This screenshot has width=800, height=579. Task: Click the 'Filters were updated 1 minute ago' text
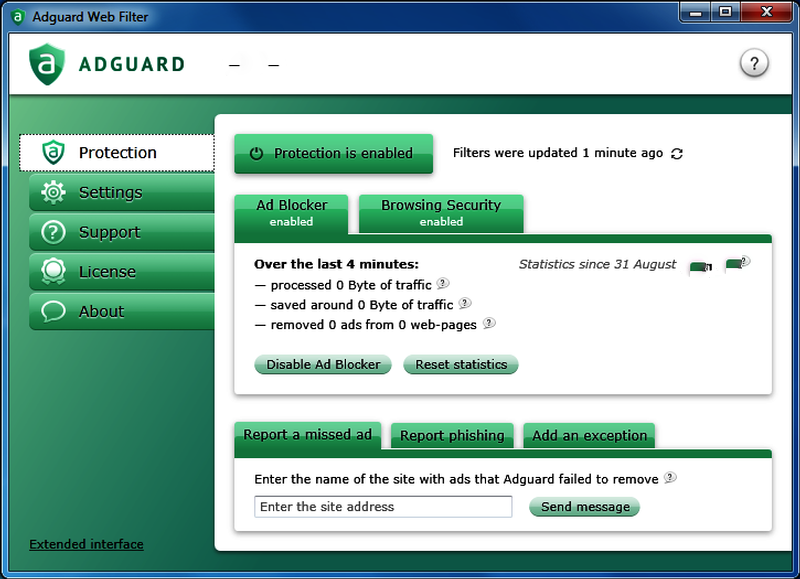pyautogui.click(x=558, y=153)
